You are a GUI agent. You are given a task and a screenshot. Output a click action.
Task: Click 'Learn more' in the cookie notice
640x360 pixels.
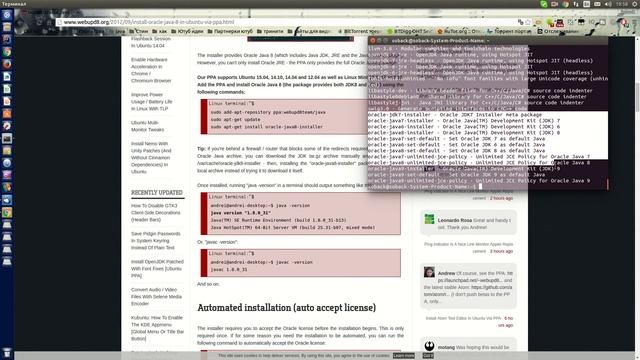click(403, 356)
